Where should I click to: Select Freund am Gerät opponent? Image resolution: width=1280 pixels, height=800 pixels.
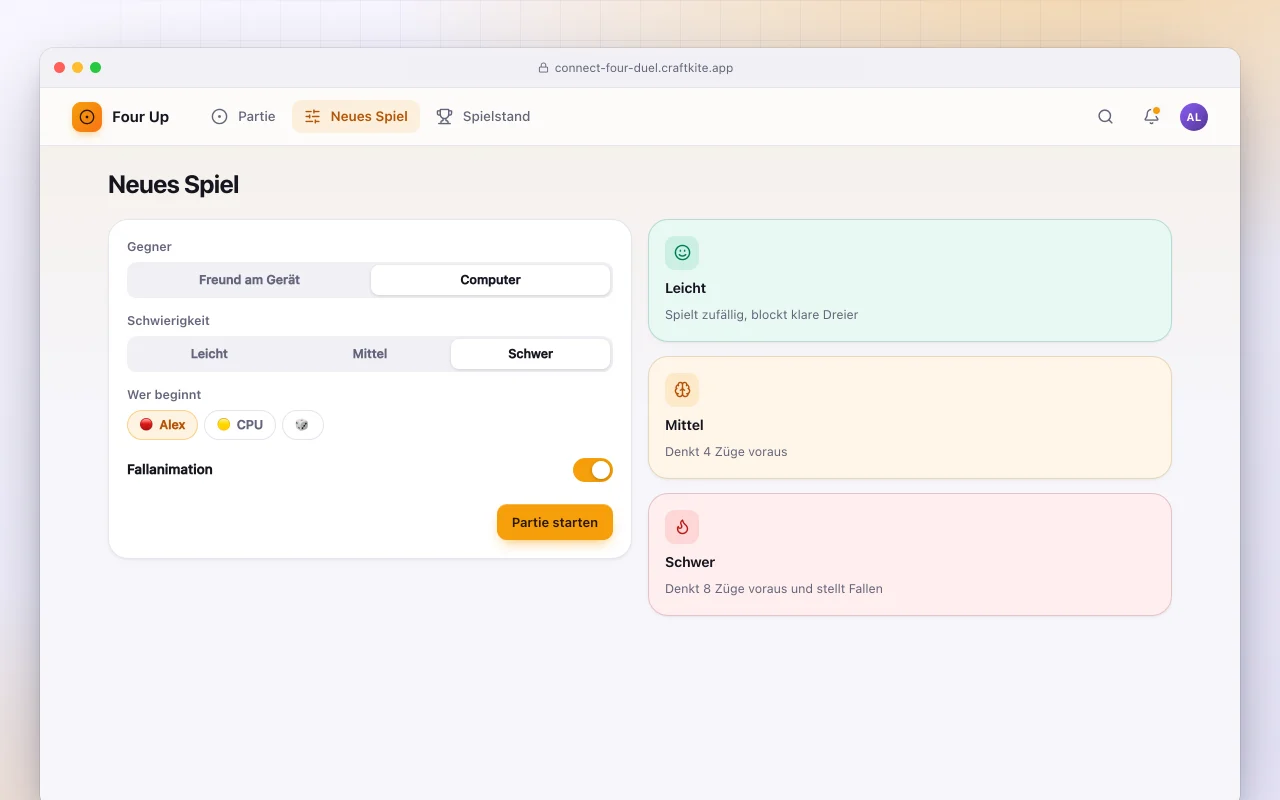point(250,280)
